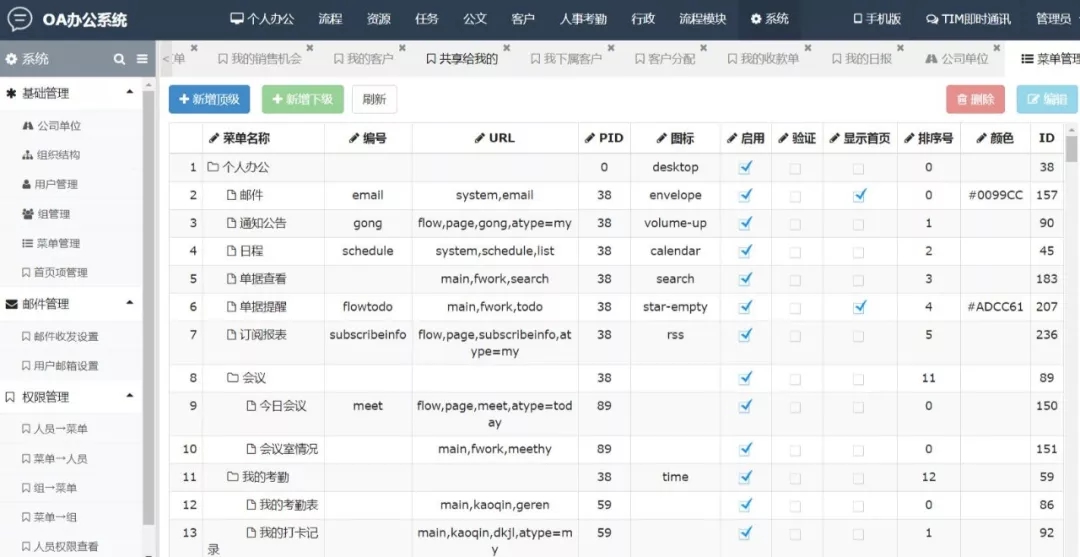Image resolution: width=1080 pixels, height=557 pixels.
Task: Enable 验证 checkbox for the 日程 row
Action: point(795,251)
